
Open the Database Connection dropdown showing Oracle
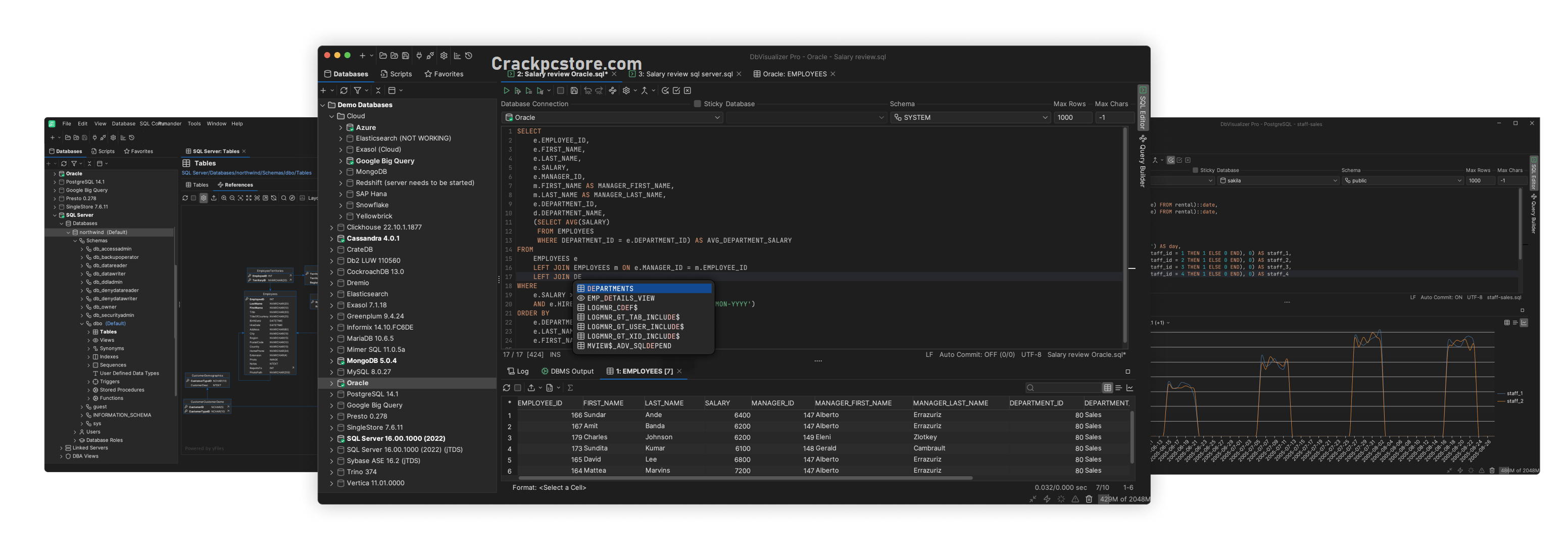click(612, 118)
